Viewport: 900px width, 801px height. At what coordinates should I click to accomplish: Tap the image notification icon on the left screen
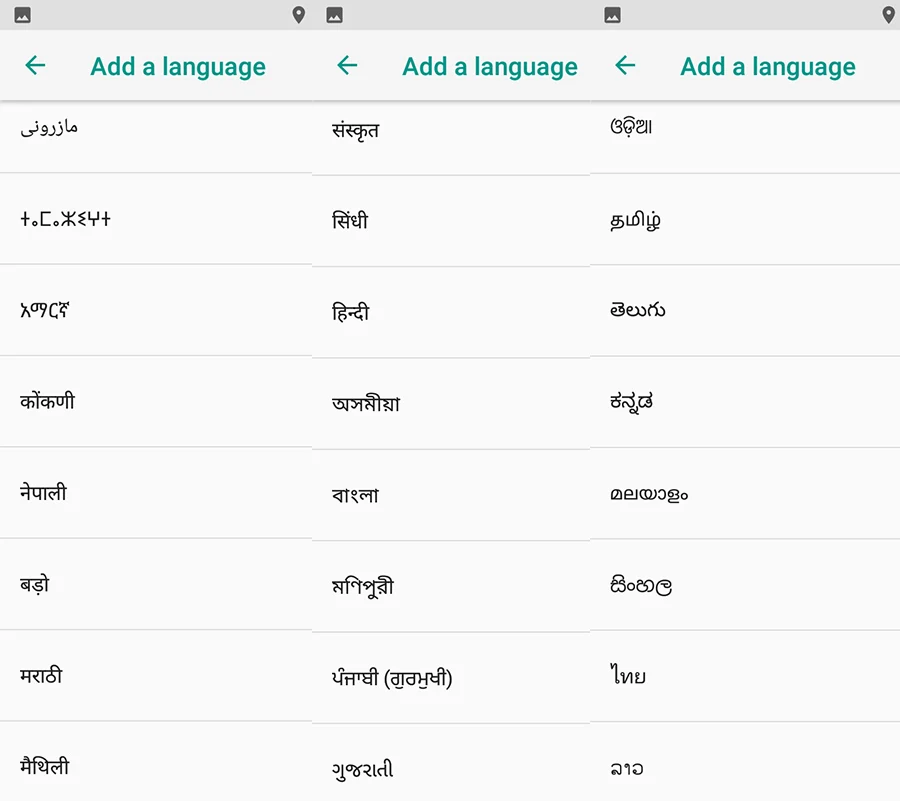[22, 15]
